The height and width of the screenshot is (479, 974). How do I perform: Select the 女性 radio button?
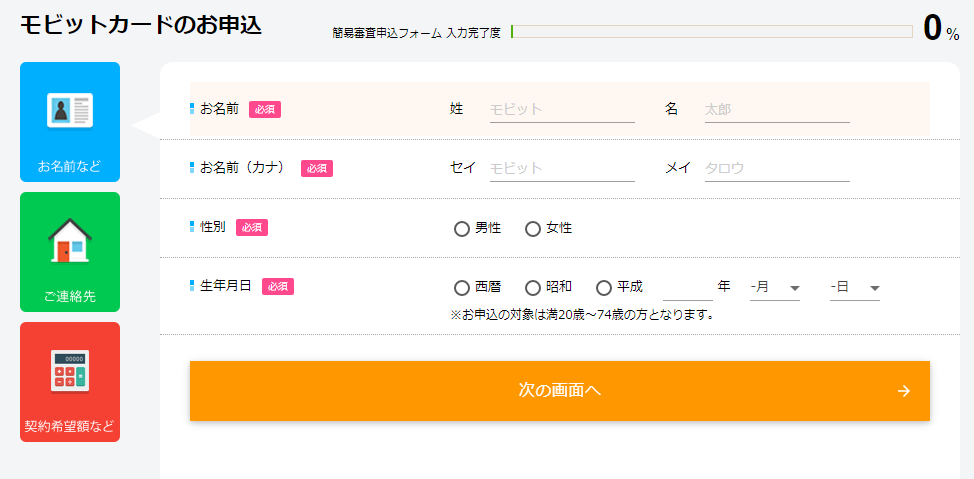[x=533, y=229]
